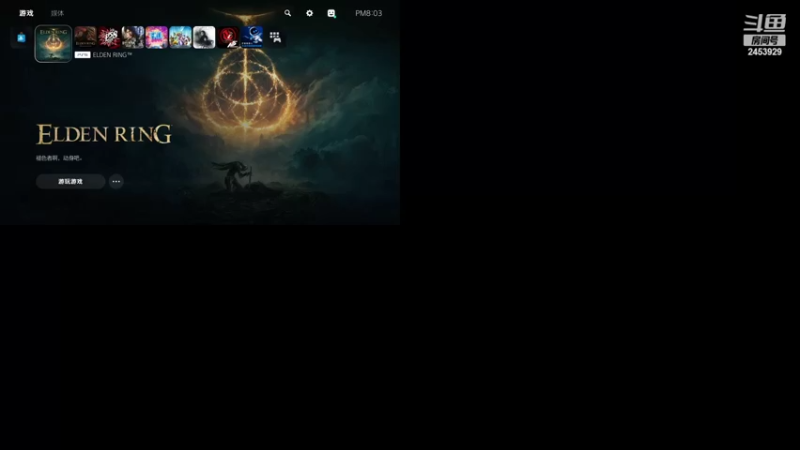Open the white sketch-style game tile
800x450 pixels.
coord(204,37)
